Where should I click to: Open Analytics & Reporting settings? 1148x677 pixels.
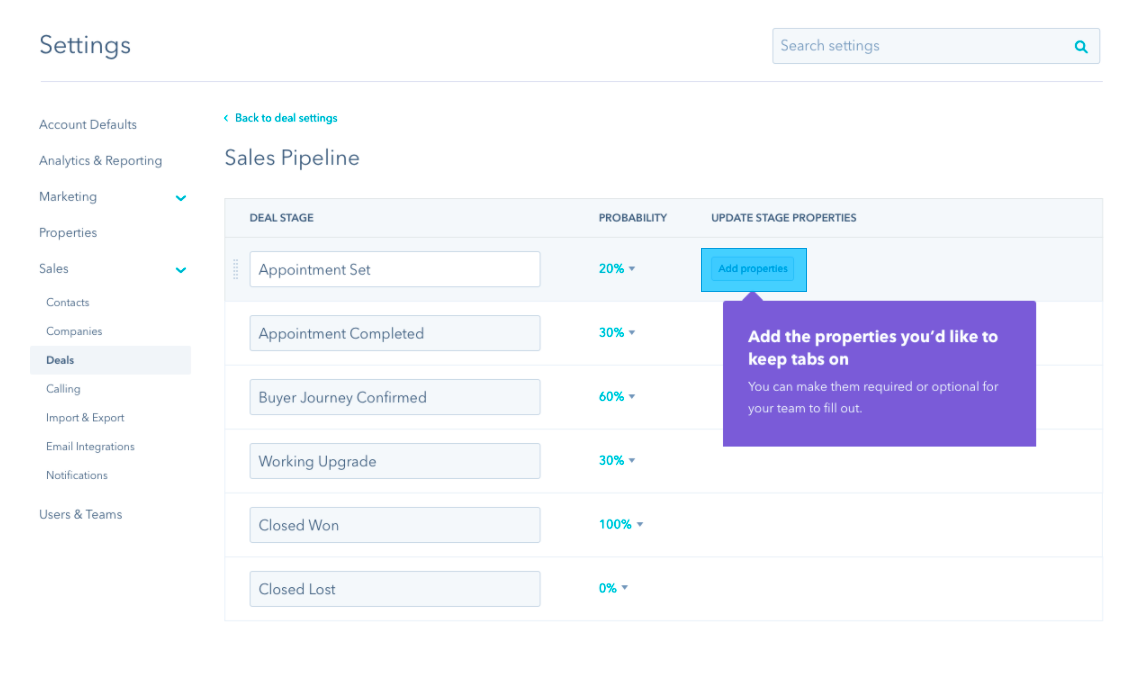coord(100,161)
